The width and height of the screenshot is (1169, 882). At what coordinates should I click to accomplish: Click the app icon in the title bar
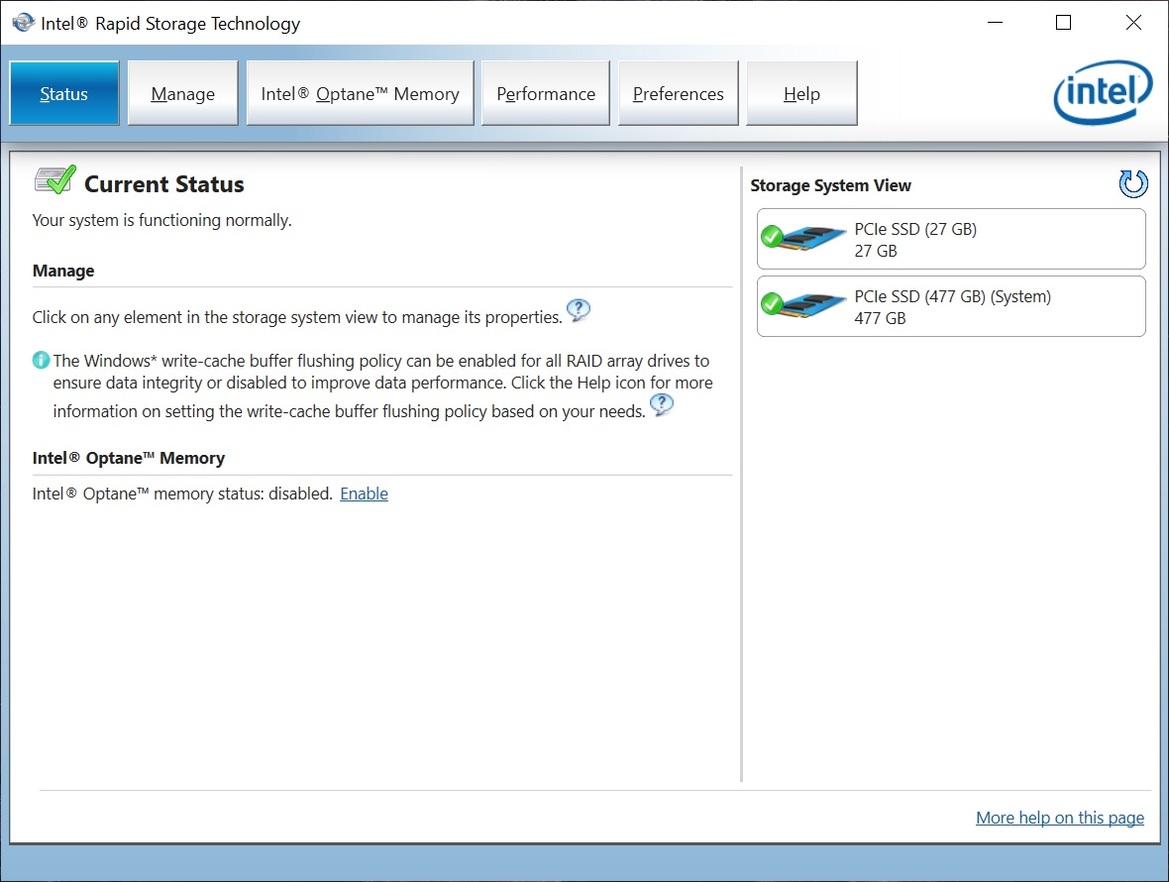[23, 22]
